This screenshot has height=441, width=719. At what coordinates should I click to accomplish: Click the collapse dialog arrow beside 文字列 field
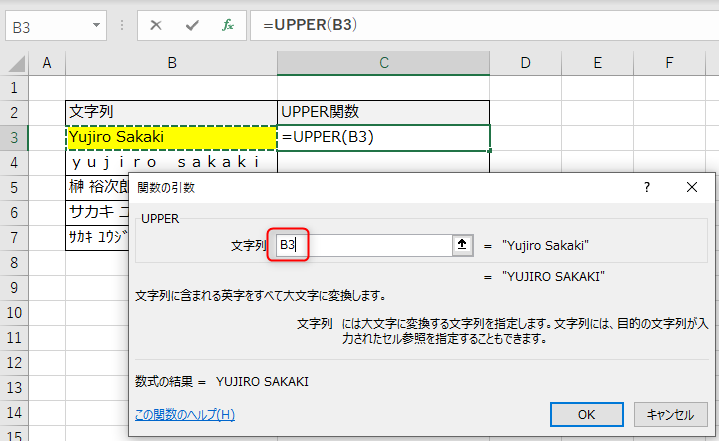(x=461, y=244)
